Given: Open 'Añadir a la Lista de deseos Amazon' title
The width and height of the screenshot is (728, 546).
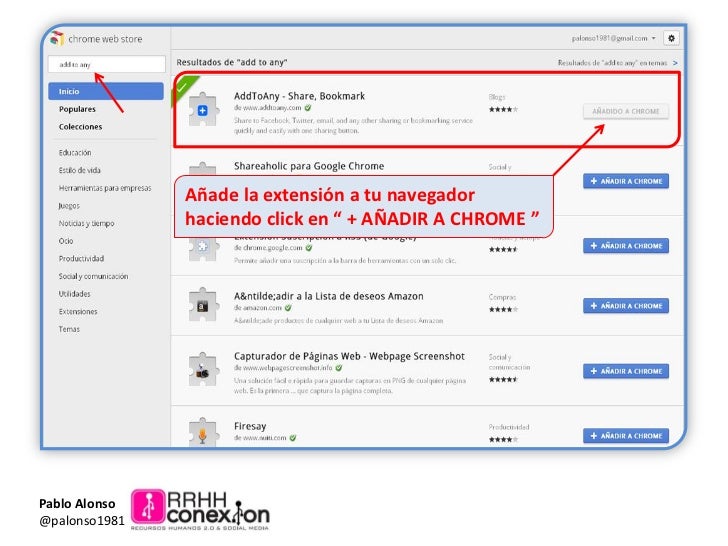Looking at the screenshot, I should [329, 296].
